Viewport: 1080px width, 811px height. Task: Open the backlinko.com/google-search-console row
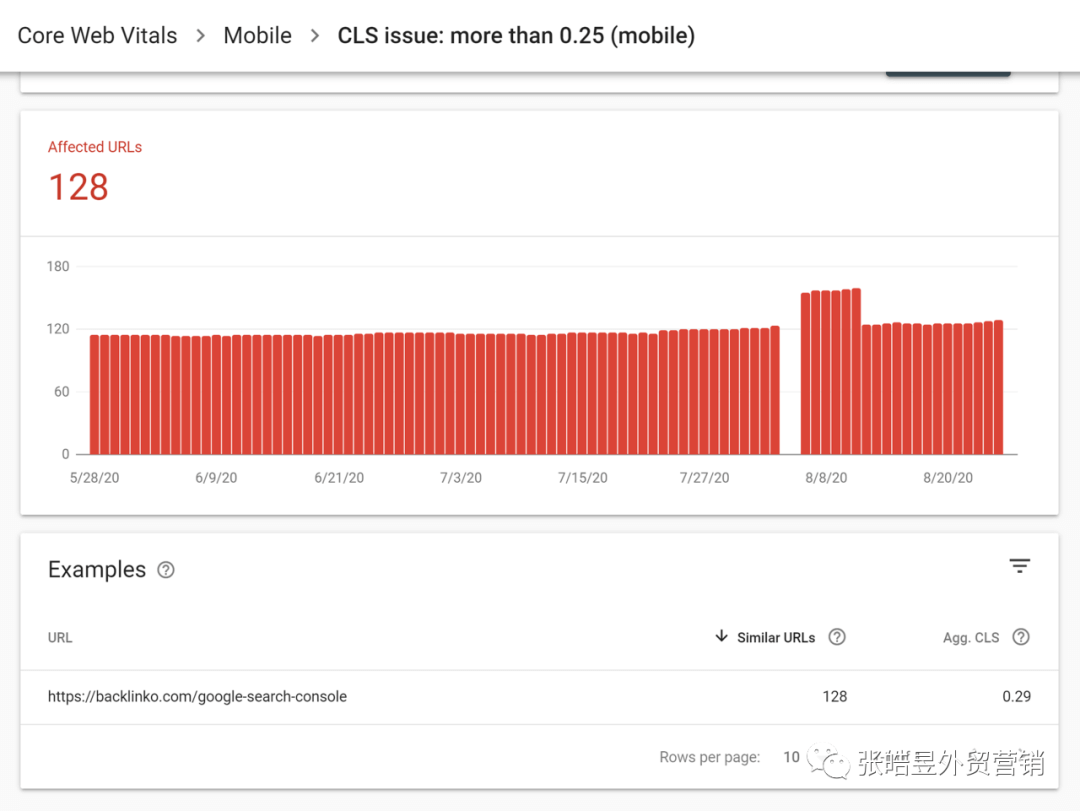tap(539, 697)
